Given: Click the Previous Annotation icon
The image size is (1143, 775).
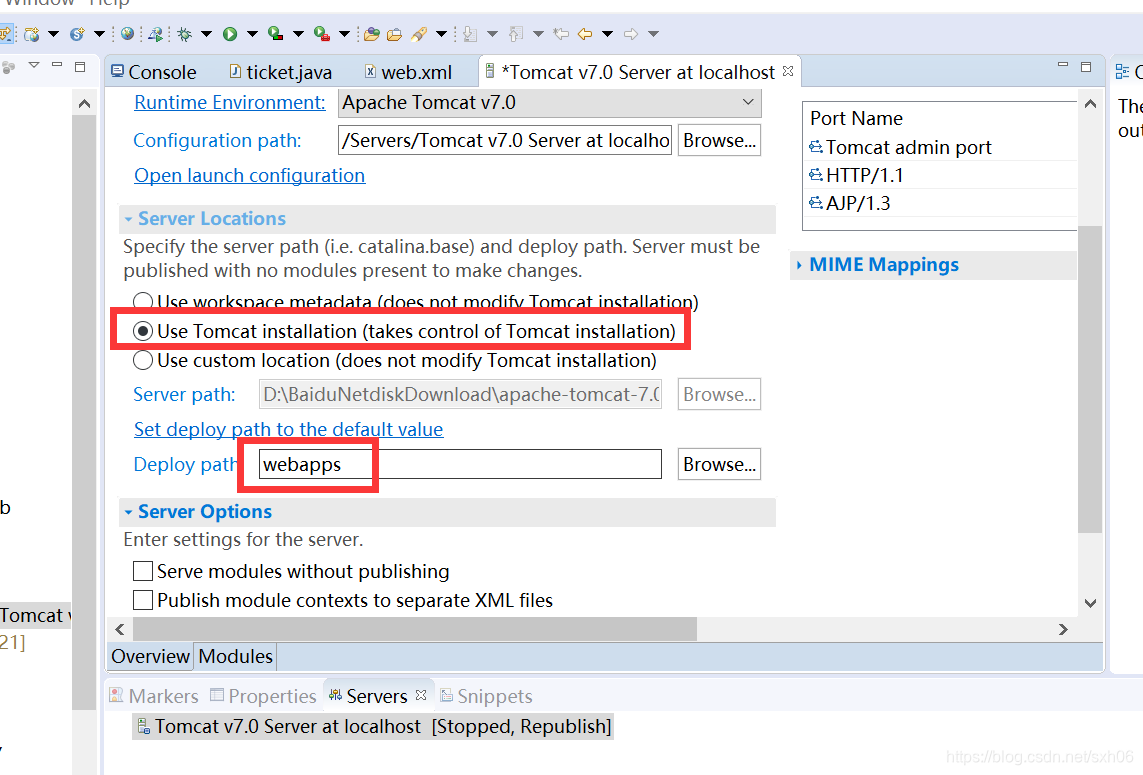Looking at the screenshot, I should (x=515, y=34).
